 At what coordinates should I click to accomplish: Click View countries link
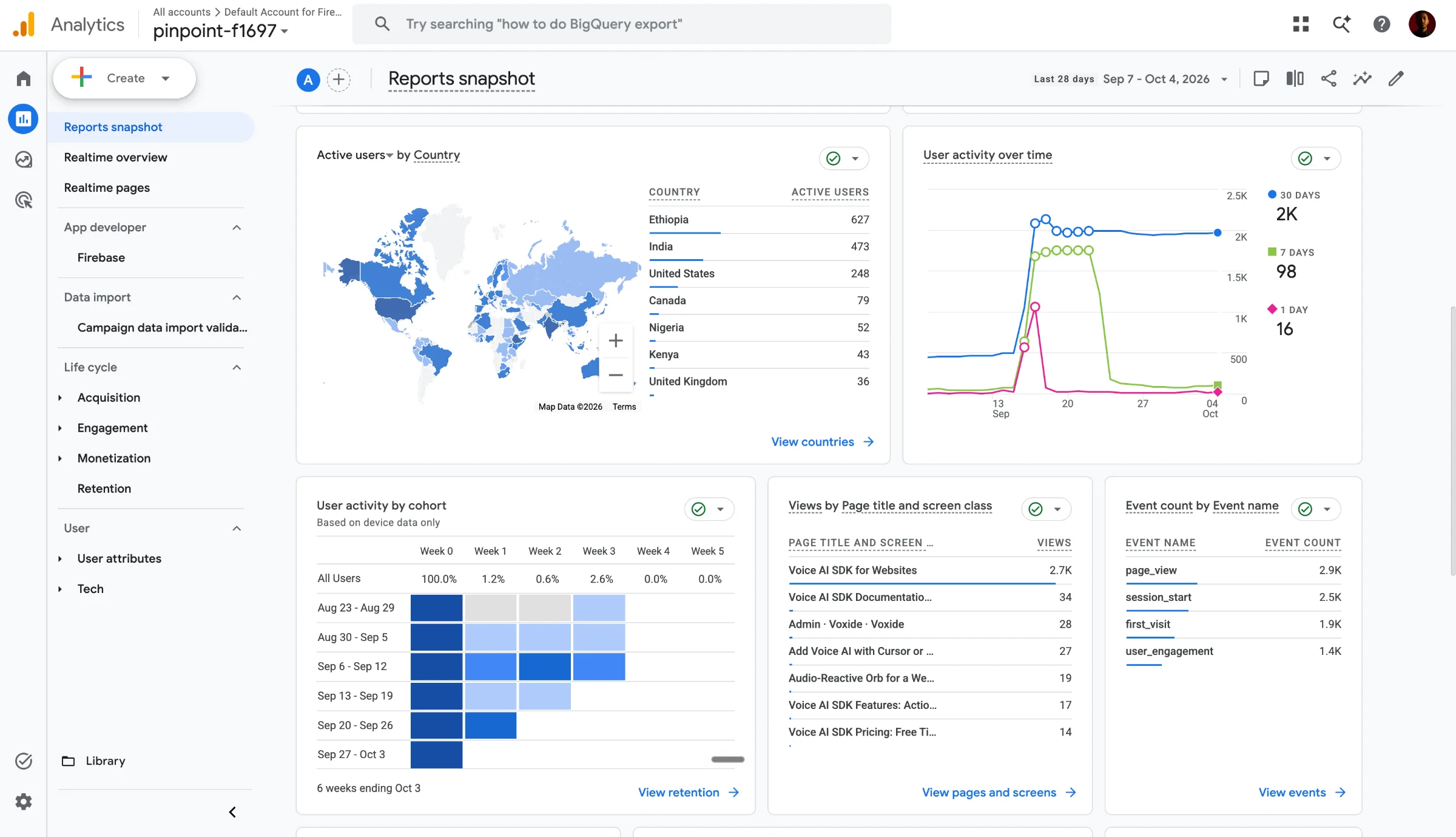pos(823,442)
